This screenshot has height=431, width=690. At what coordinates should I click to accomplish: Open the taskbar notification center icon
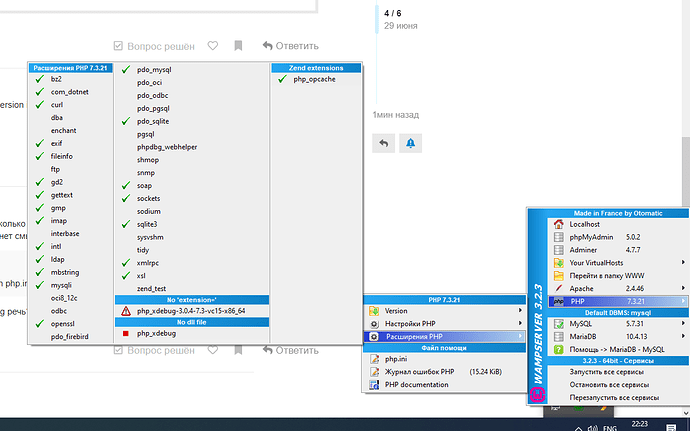[x=671, y=427]
